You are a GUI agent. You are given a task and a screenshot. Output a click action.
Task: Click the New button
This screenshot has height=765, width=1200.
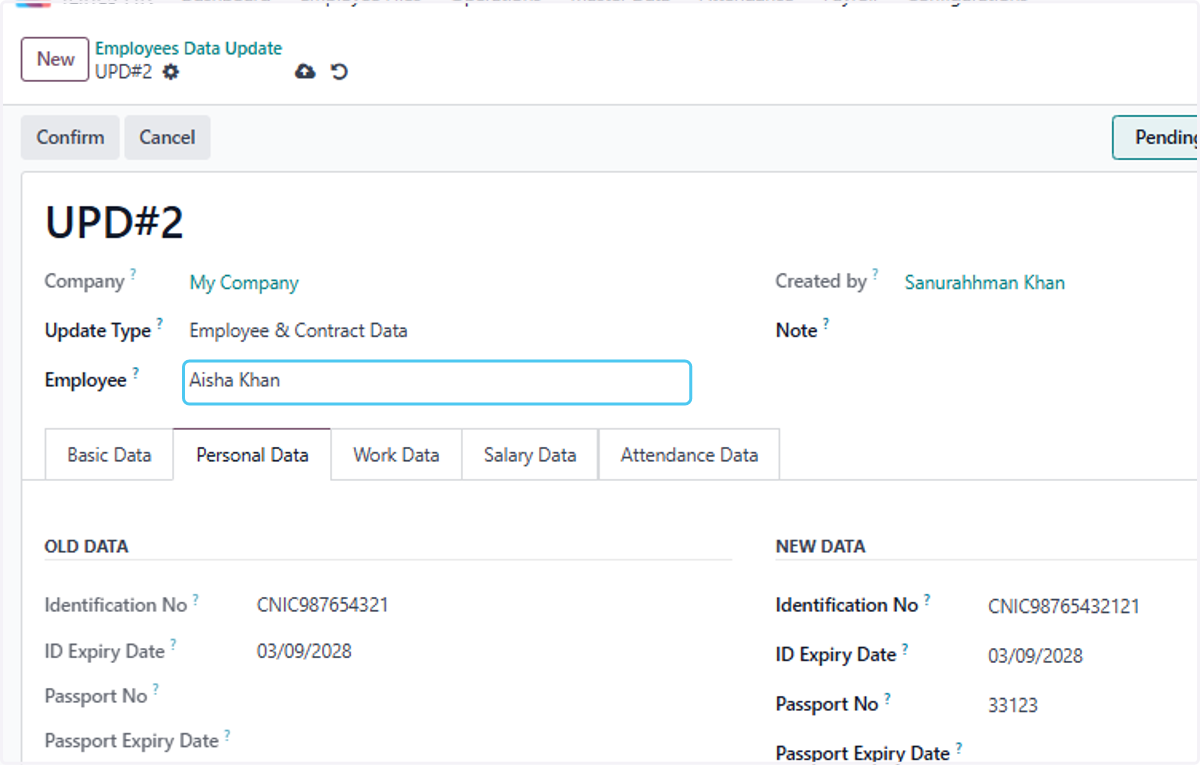click(55, 59)
